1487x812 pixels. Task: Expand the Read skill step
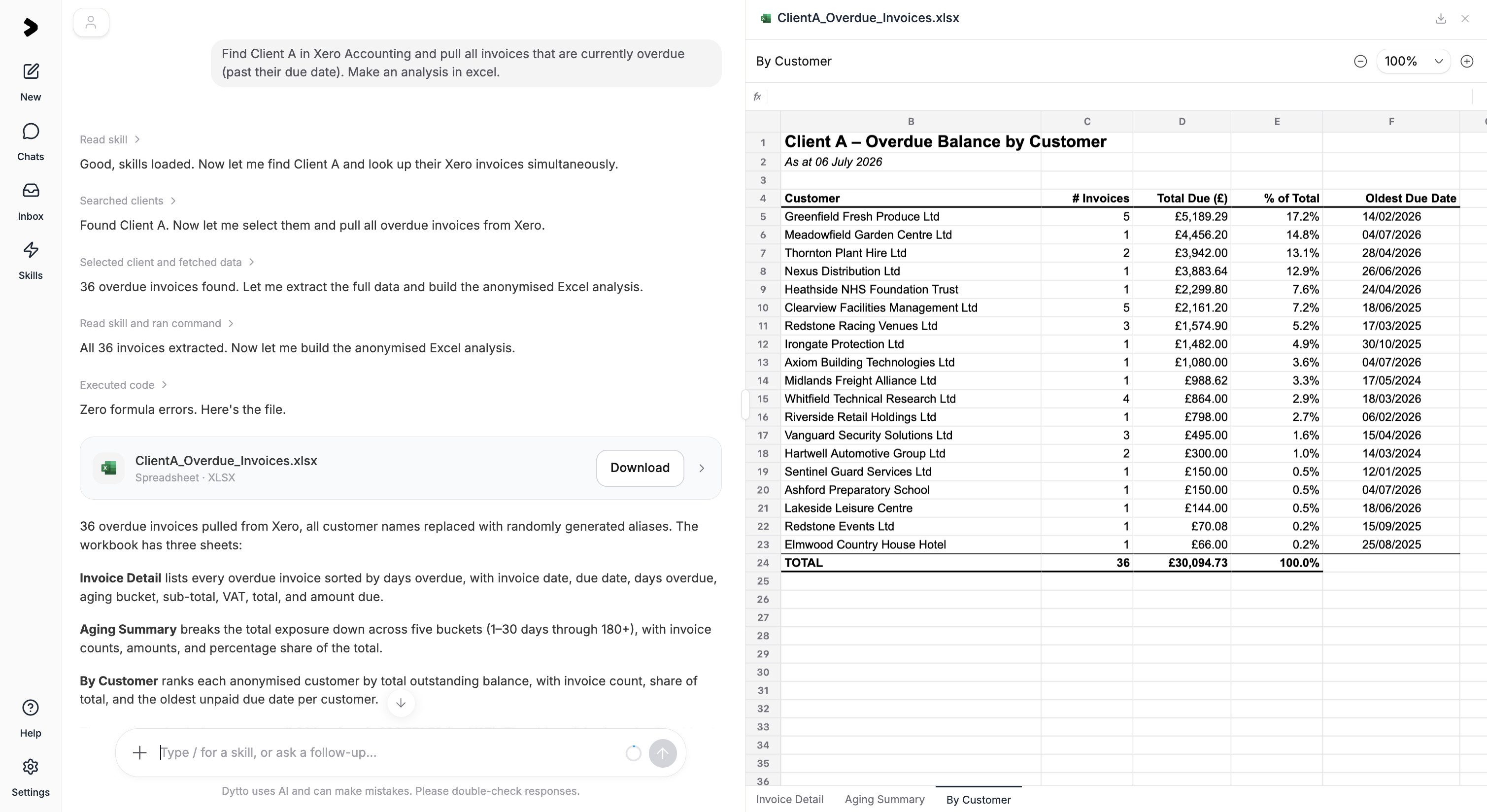(110, 139)
